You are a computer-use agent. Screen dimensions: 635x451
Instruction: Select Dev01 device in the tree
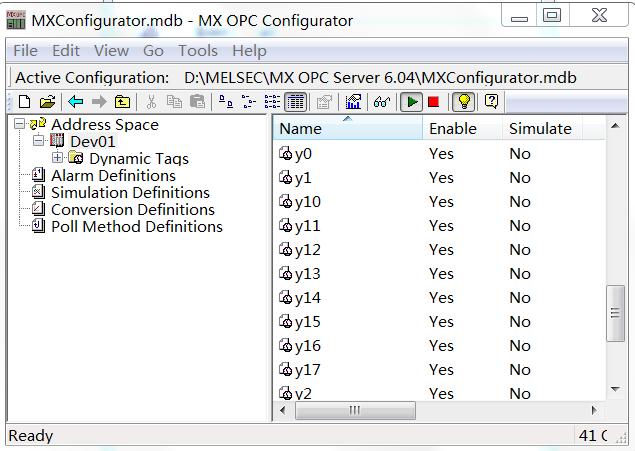pos(93,142)
